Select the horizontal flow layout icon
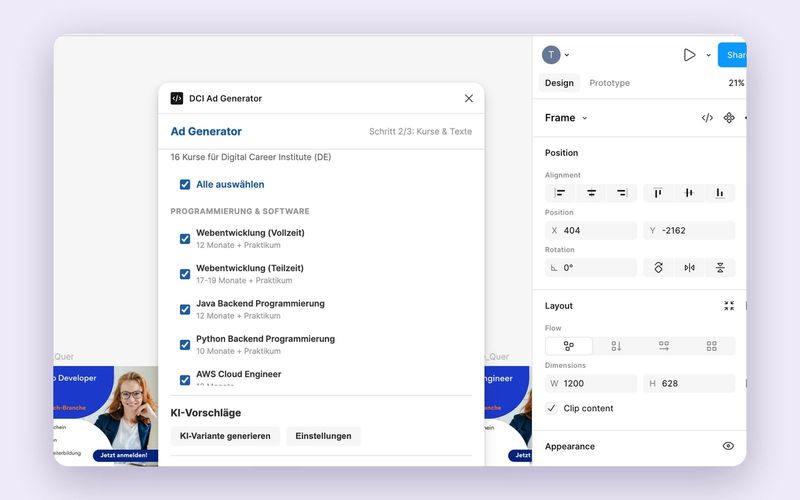The height and width of the screenshot is (500, 800). click(x=664, y=346)
